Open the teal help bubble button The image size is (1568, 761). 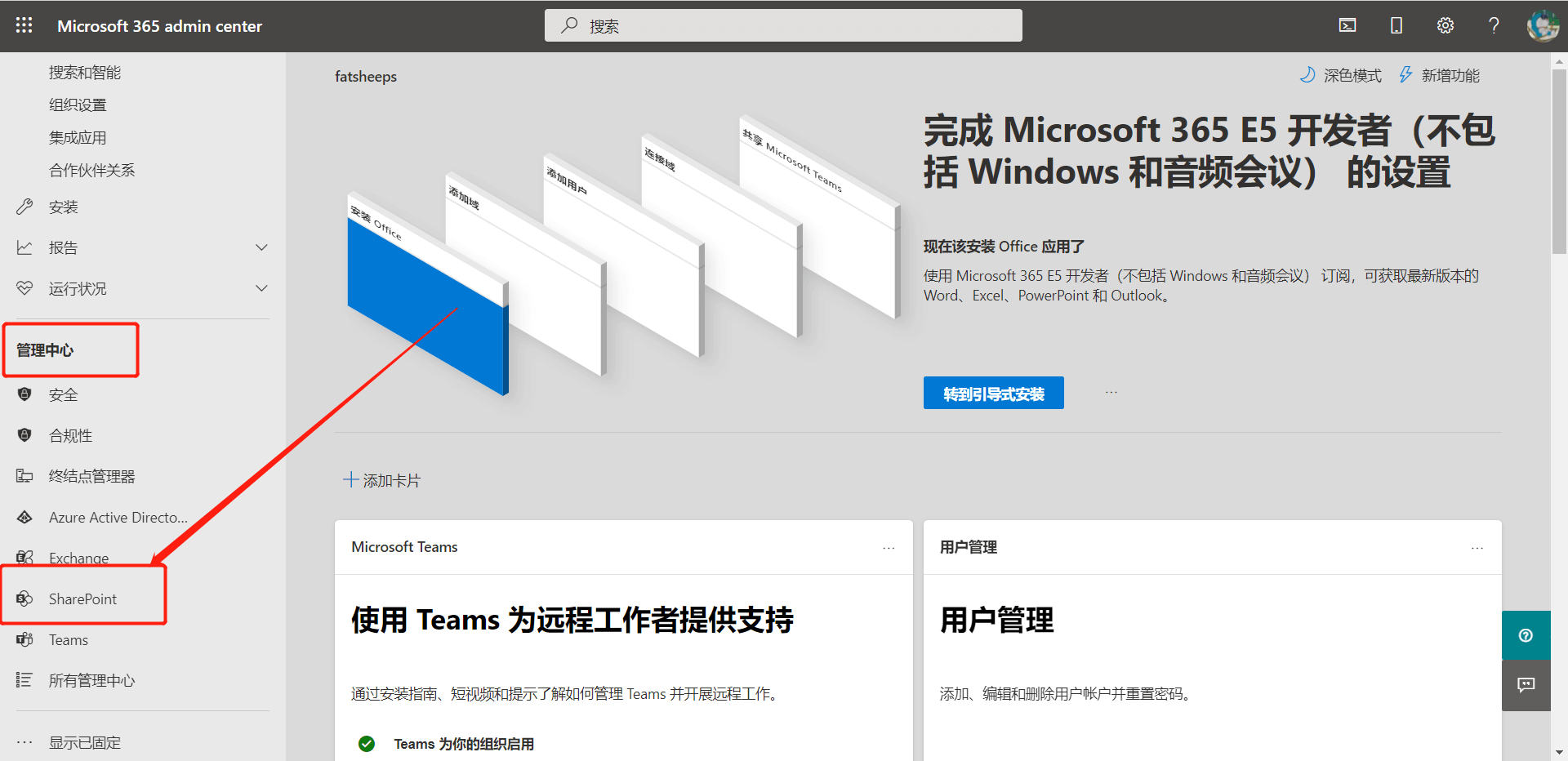pos(1526,635)
